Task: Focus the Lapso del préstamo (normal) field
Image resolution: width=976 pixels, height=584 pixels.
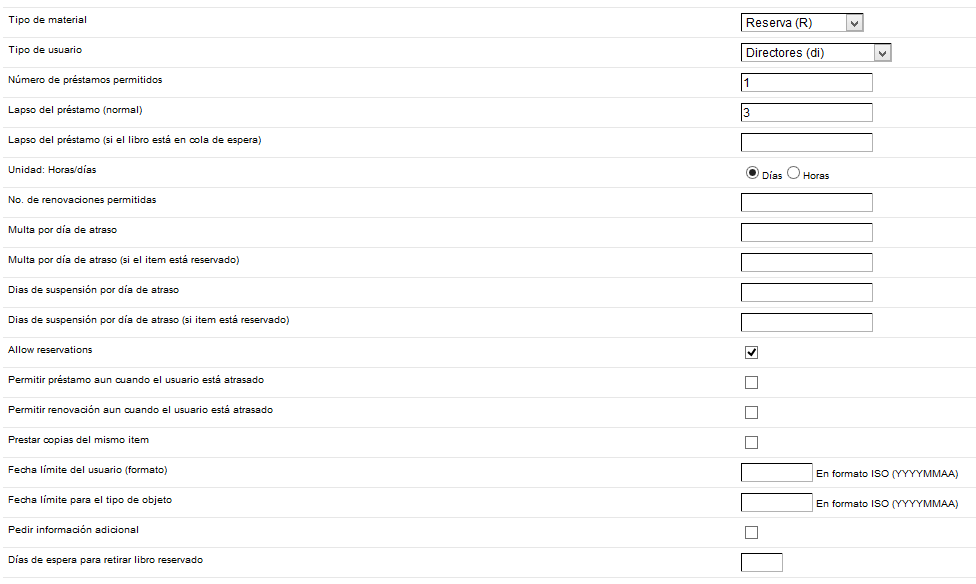Action: click(806, 113)
